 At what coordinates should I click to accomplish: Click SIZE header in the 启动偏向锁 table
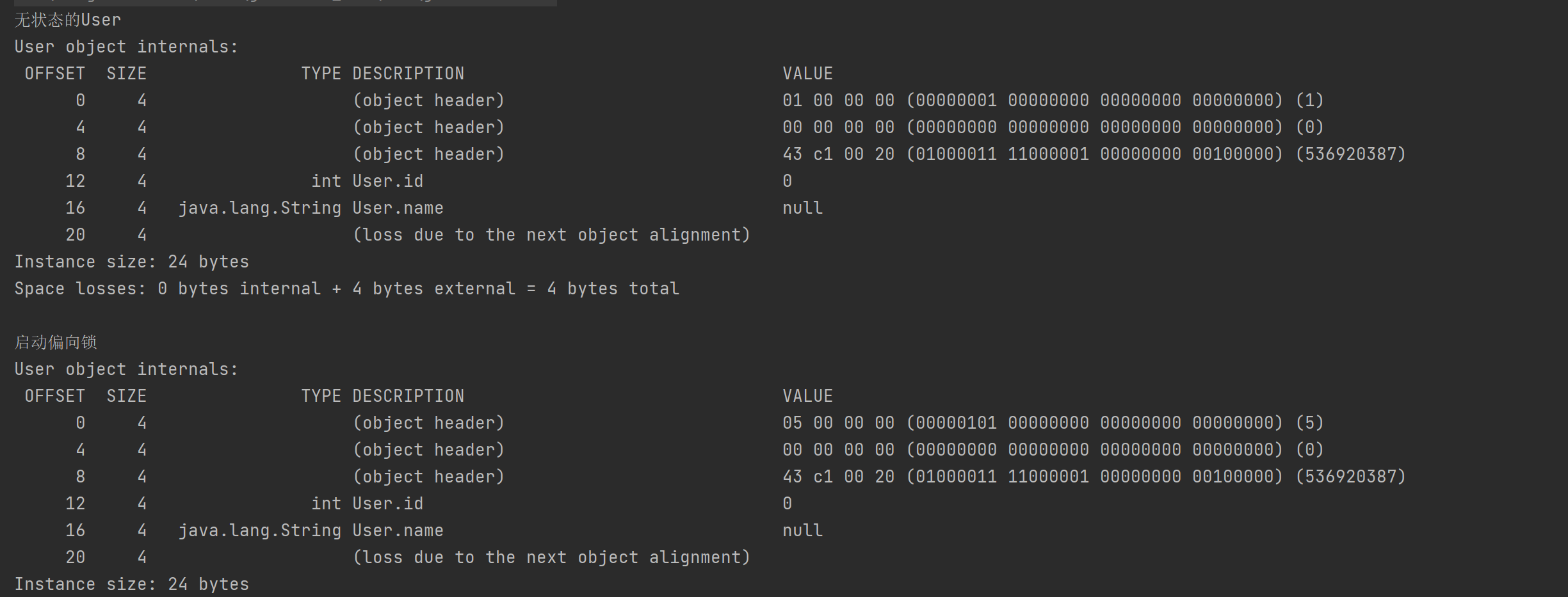(126, 396)
